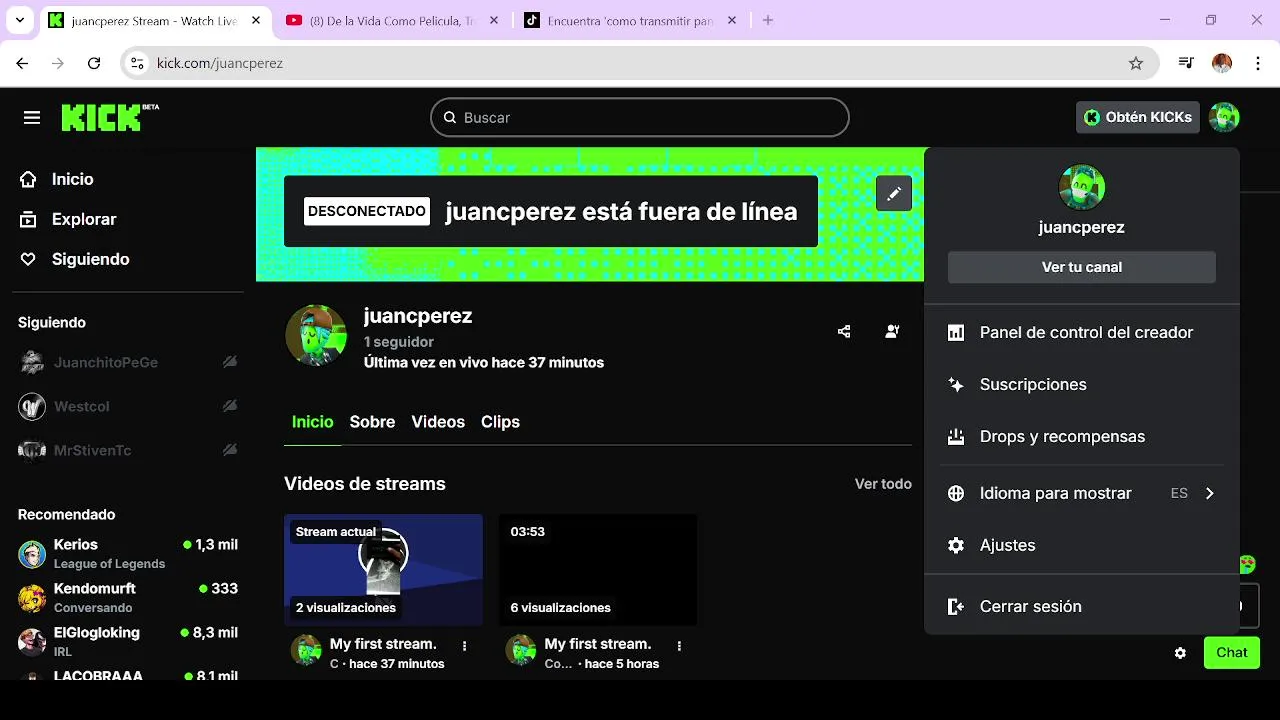Open recommended channel Kerios
This screenshot has height=720, width=1280.
pos(128,553)
